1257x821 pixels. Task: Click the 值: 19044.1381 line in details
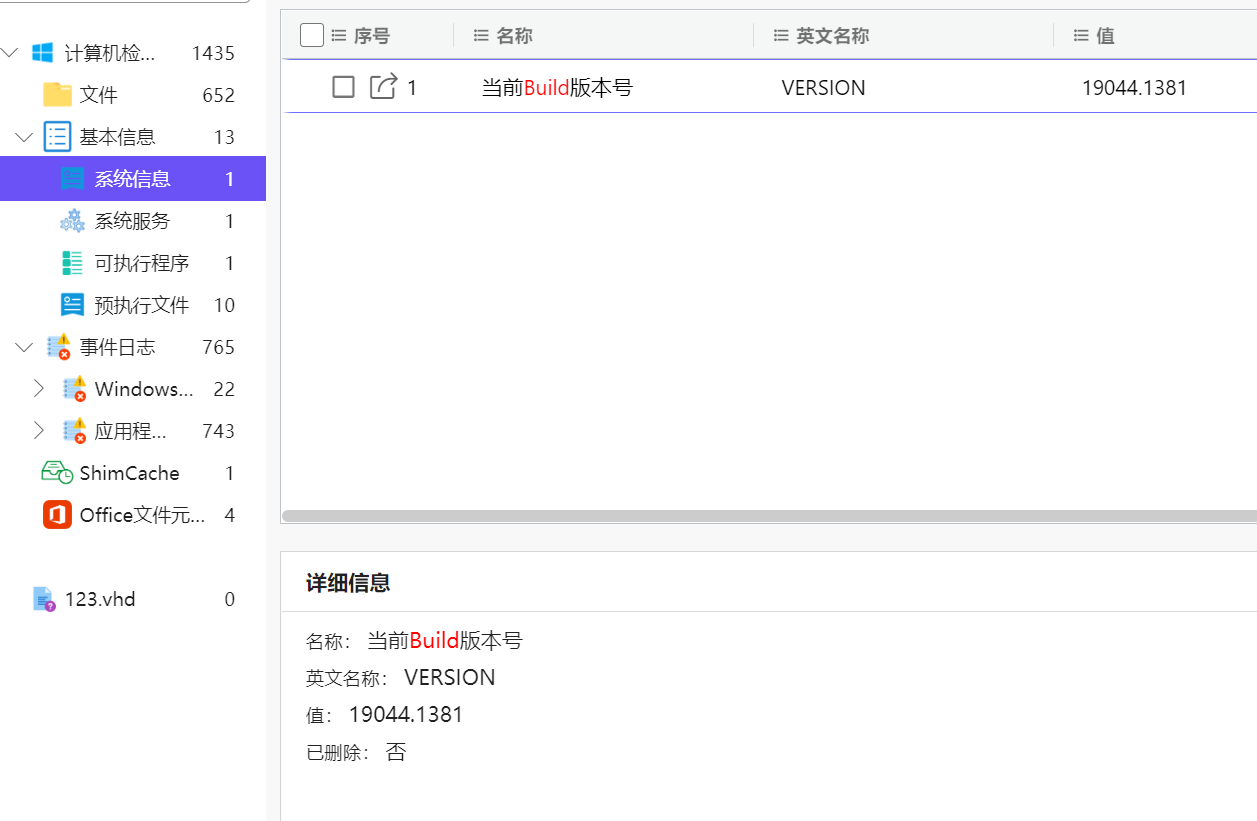pos(385,715)
